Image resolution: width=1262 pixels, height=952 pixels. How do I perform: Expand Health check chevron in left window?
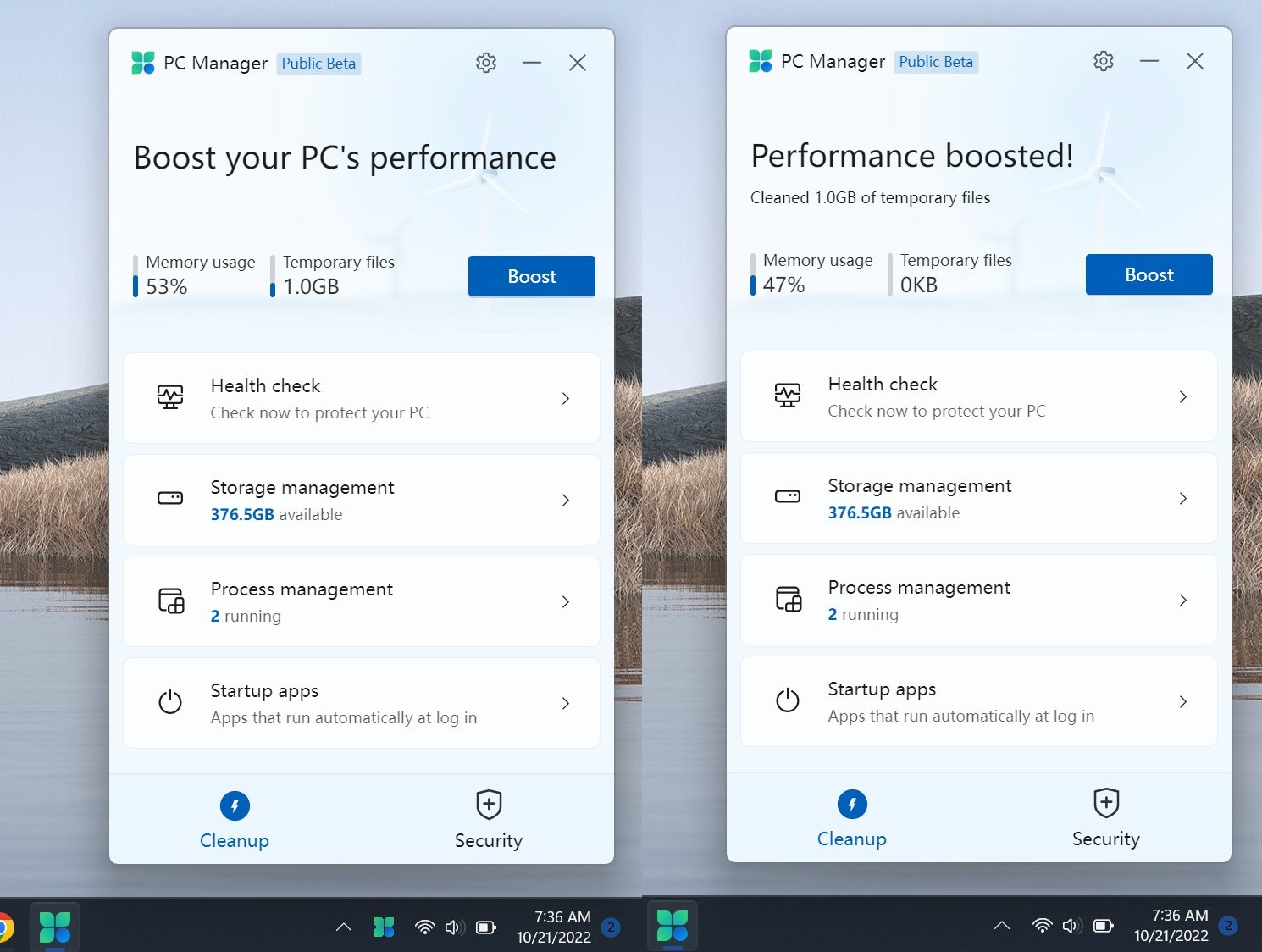566,398
